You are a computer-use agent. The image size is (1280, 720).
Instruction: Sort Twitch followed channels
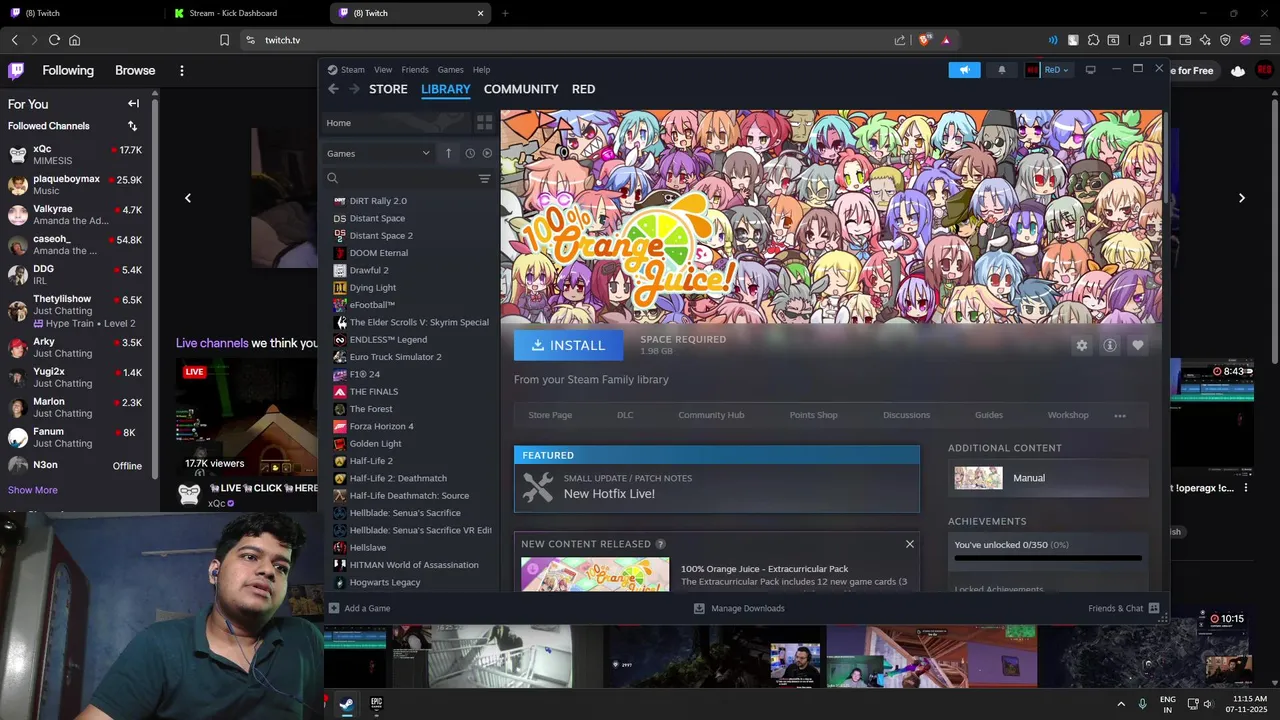(x=132, y=126)
